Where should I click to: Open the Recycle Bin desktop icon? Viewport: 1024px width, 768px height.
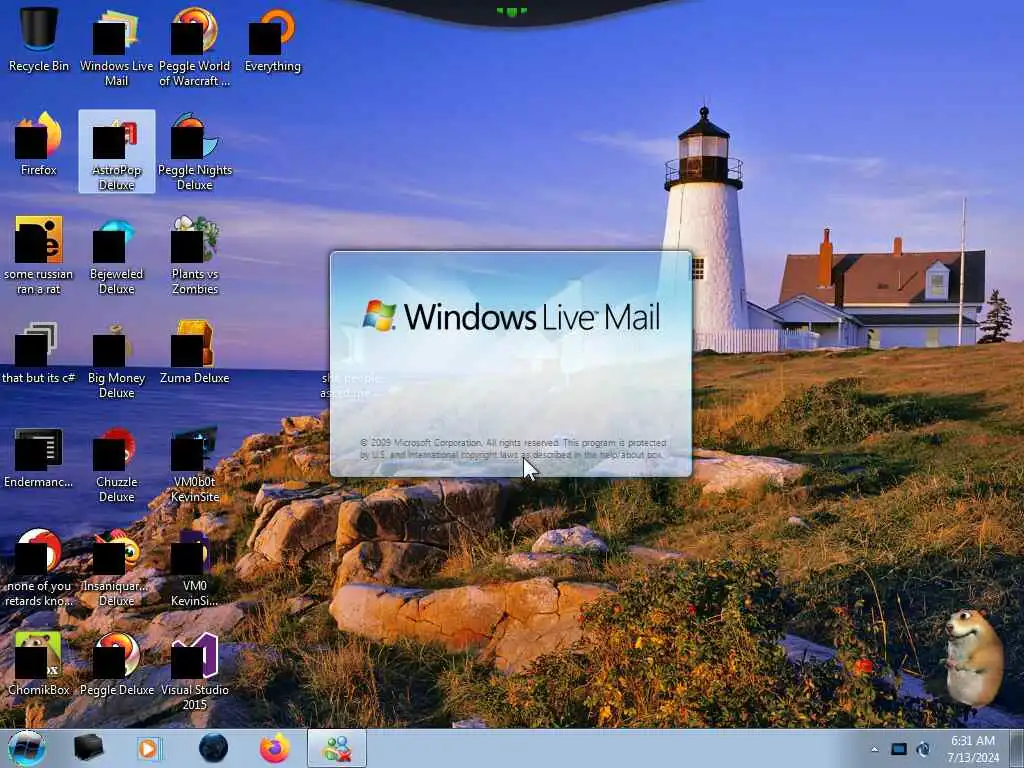click(x=39, y=39)
